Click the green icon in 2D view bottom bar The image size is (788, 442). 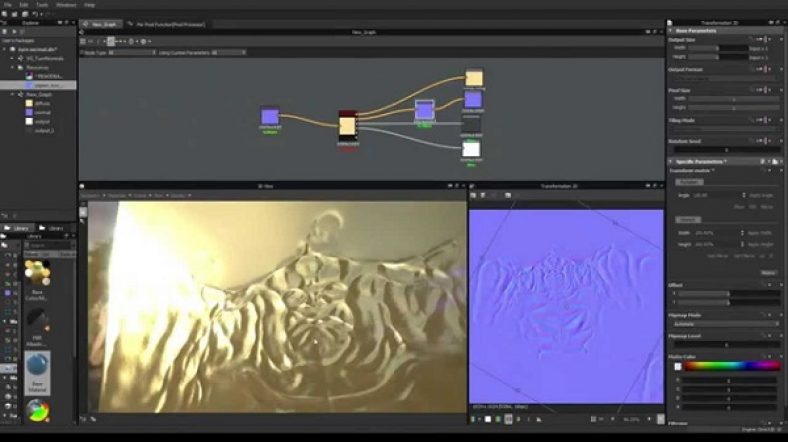(x=498, y=419)
